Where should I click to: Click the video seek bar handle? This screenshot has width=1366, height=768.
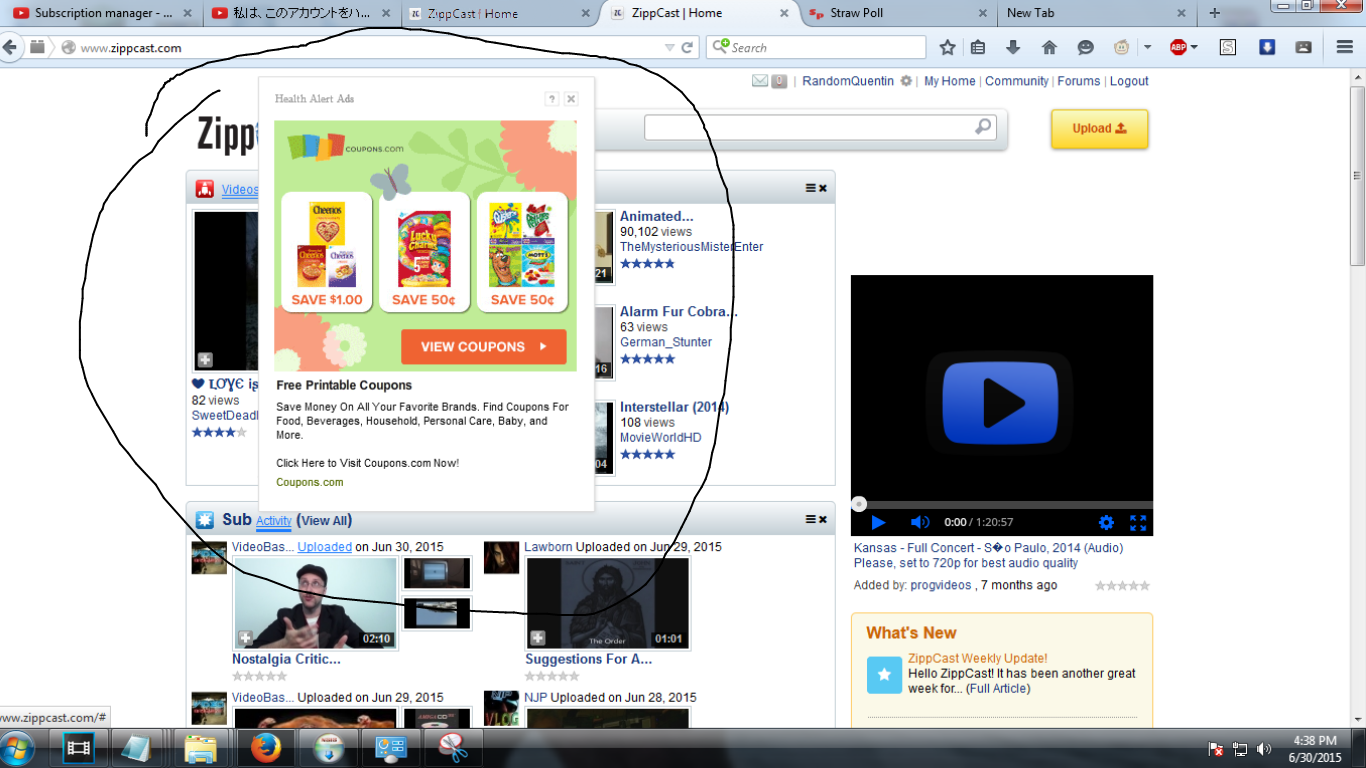tap(859, 504)
